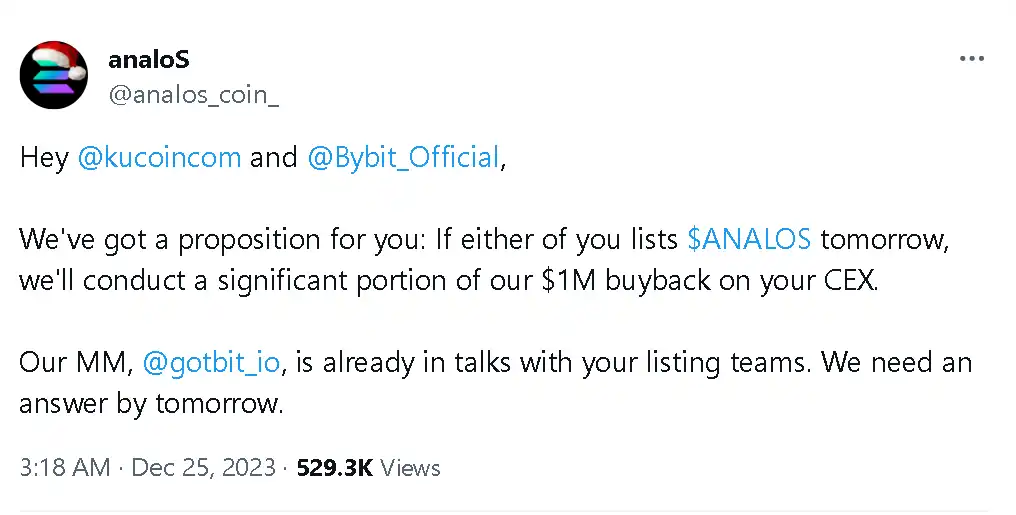The image size is (1016, 515).
Task: Open the @gotbit_io mention link
Action: [211, 362]
